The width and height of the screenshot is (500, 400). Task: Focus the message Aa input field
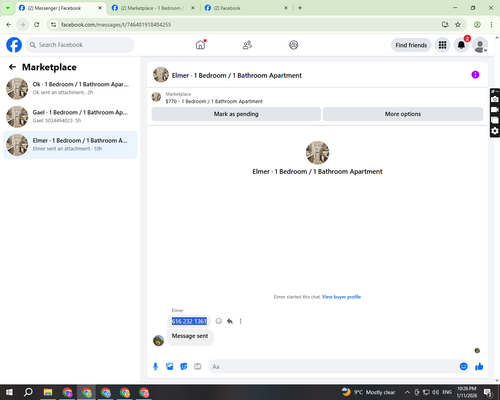(x=333, y=367)
